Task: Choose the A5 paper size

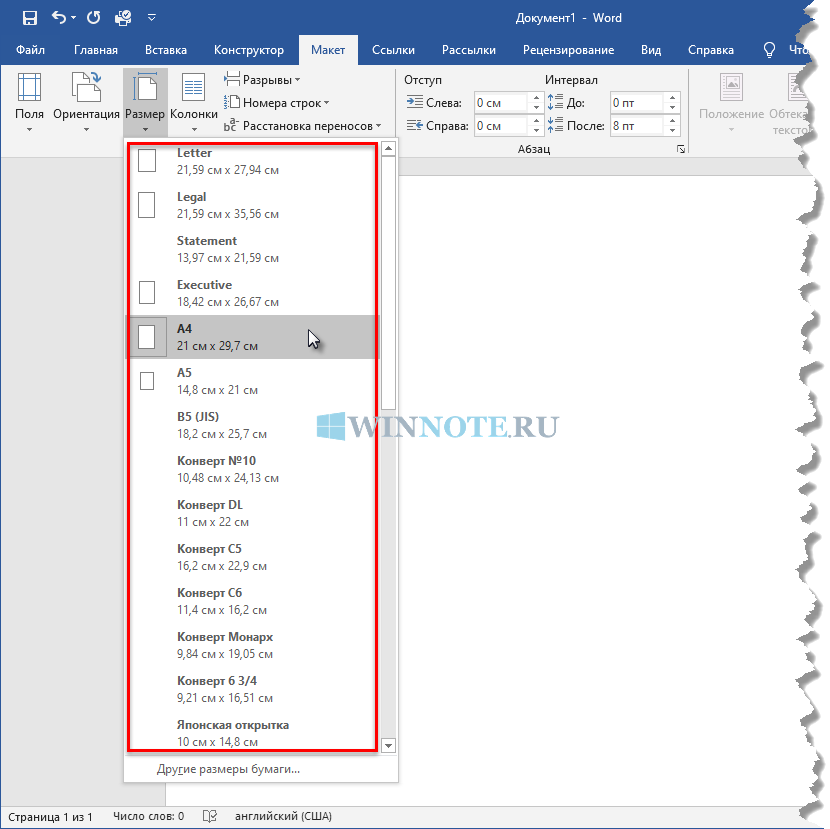Action: [253, 381]
